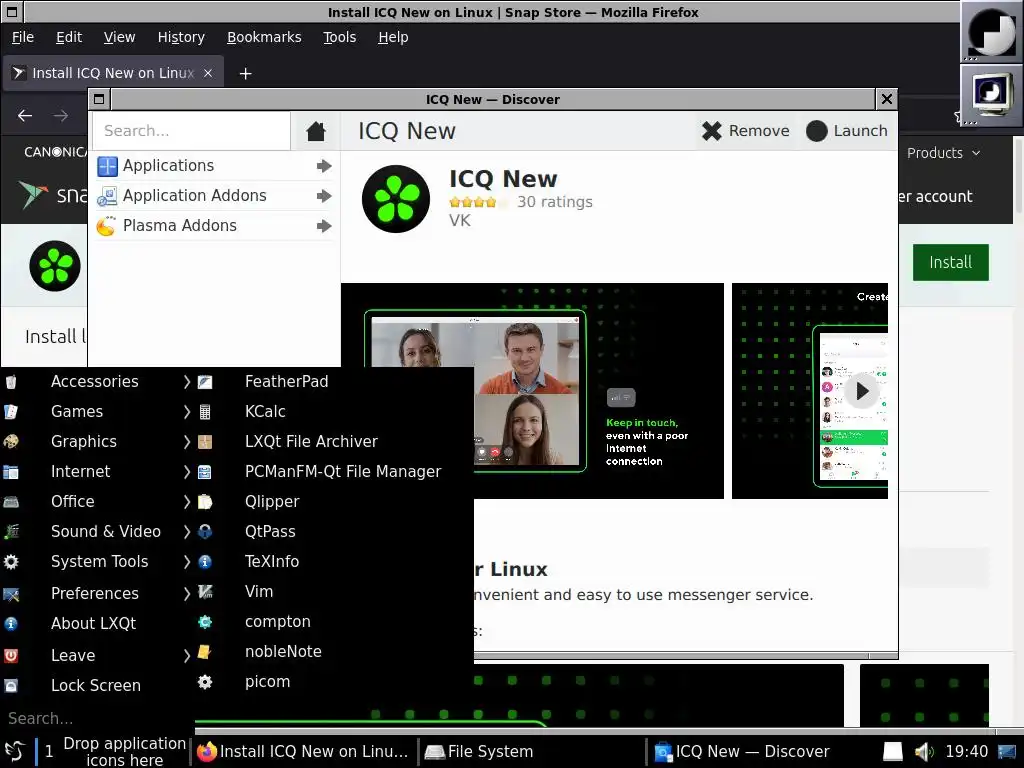Click the Snapcraft bird logo in Firefox

click(x=33, y=195)
